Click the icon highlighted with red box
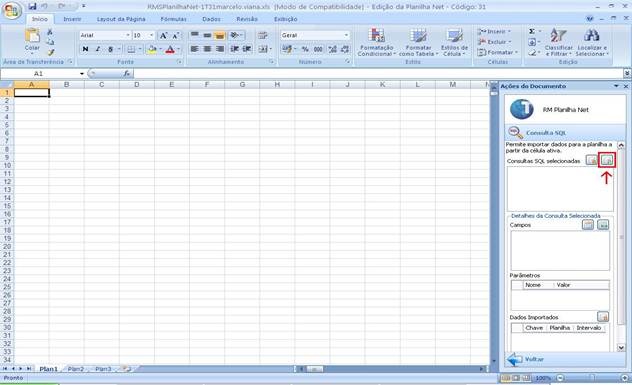Image resolution: width=632 pixels, height=385 pixels. point(607,160)
